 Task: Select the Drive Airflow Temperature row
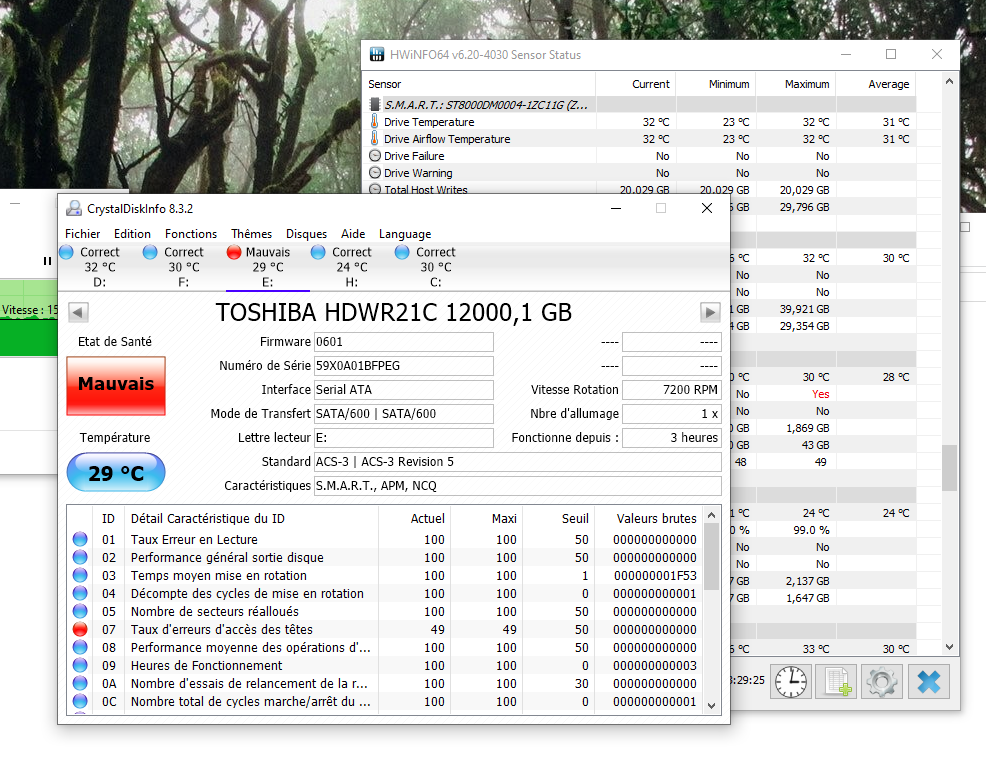coord(640,139)
